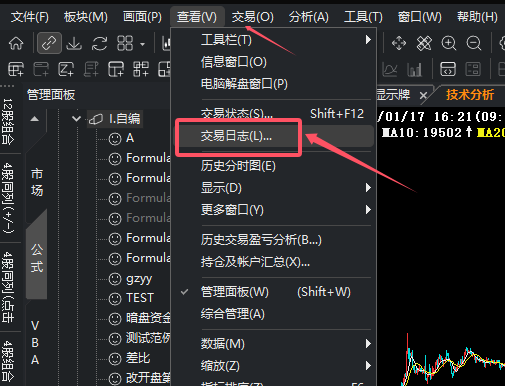The height and width of the screenshot is (386, 505).
Task: Expand the 缩放(Z) submenu arrow
Action: tap(368, 366)
